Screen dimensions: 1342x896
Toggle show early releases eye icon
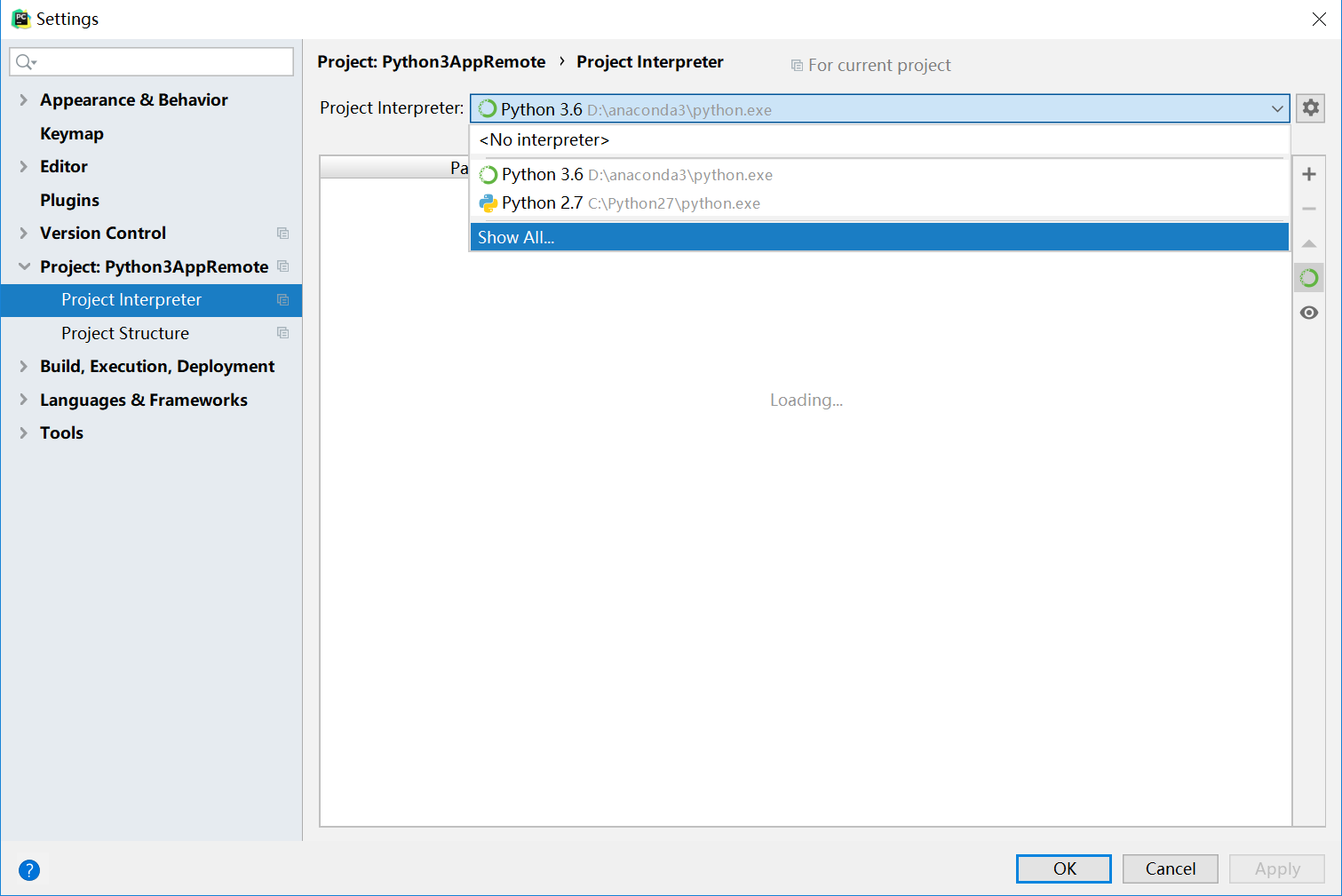click(1309, 313)
